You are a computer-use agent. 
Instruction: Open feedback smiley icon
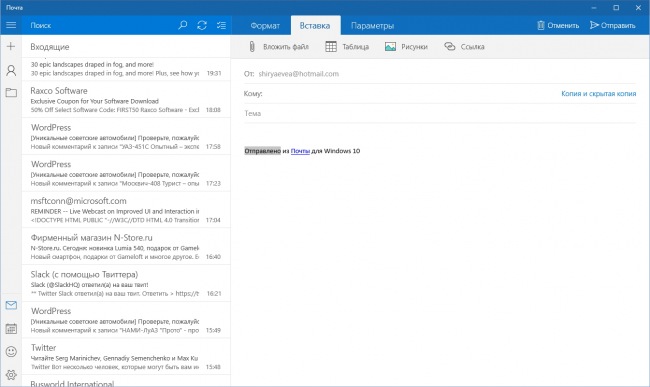[x=11, y=352]
